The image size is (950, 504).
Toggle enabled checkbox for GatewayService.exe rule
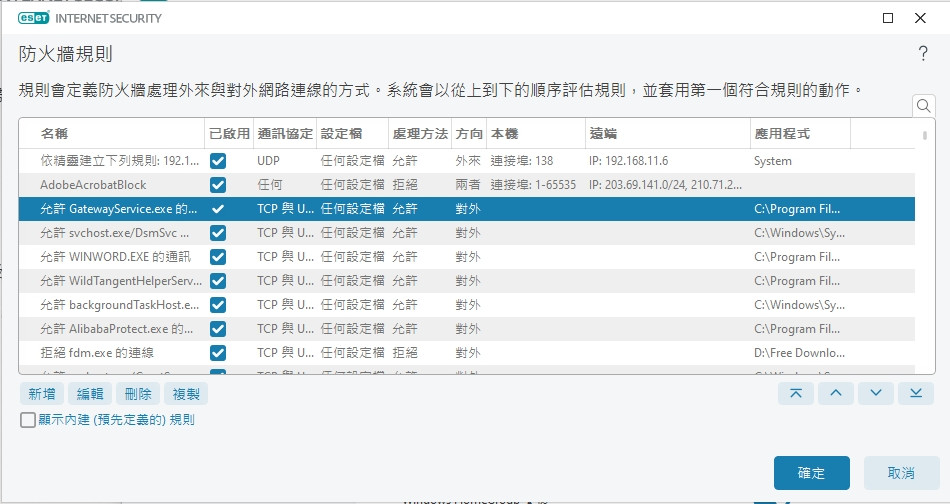click(x=218, y=209)
